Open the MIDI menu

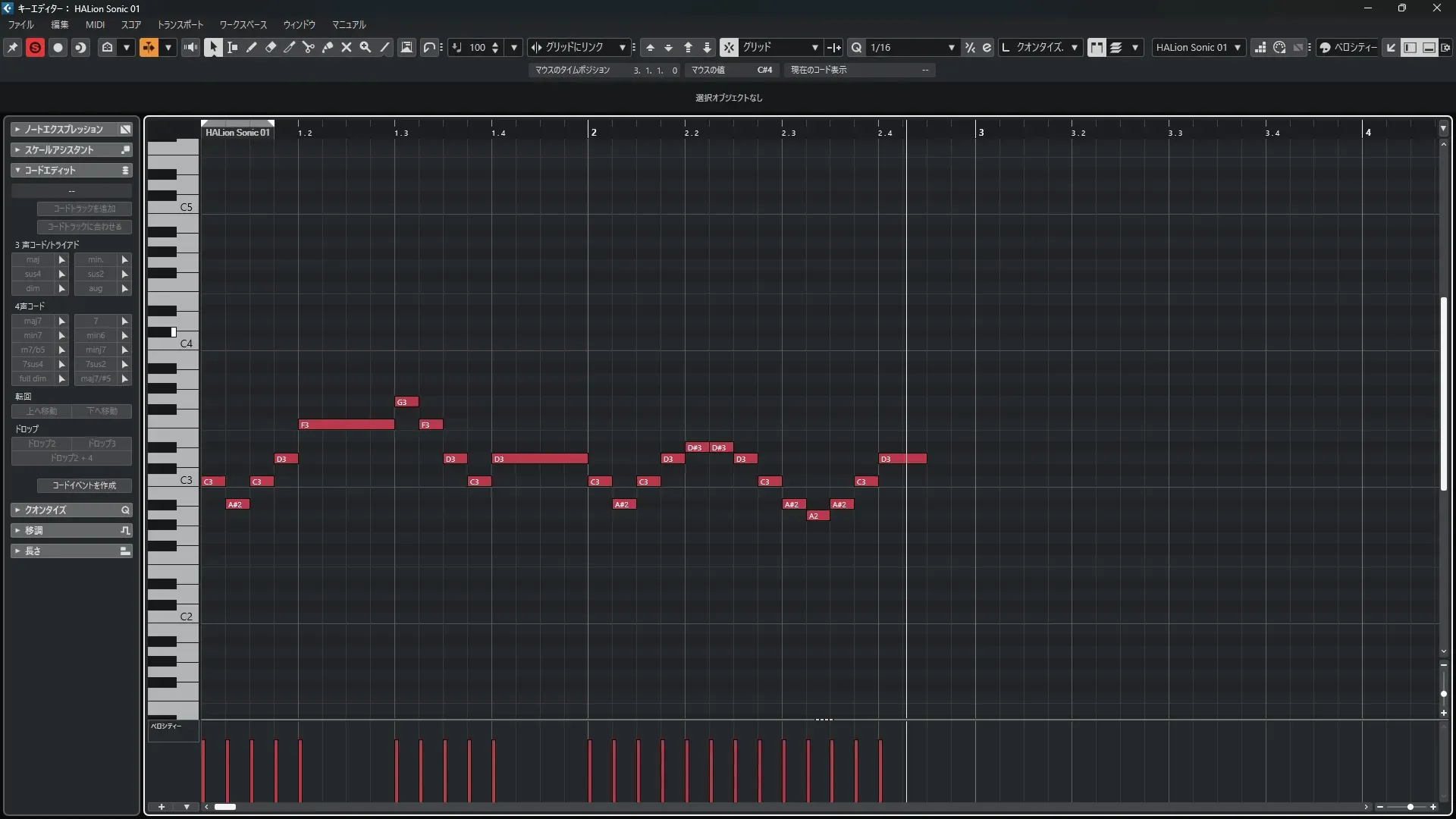point(95,24)
